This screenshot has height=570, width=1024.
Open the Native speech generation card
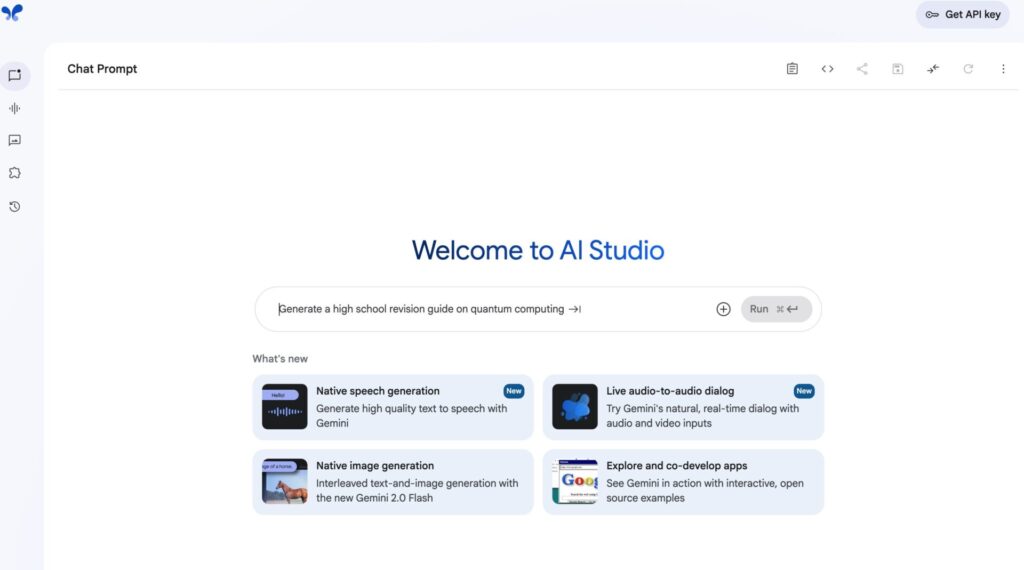[393, 407]
